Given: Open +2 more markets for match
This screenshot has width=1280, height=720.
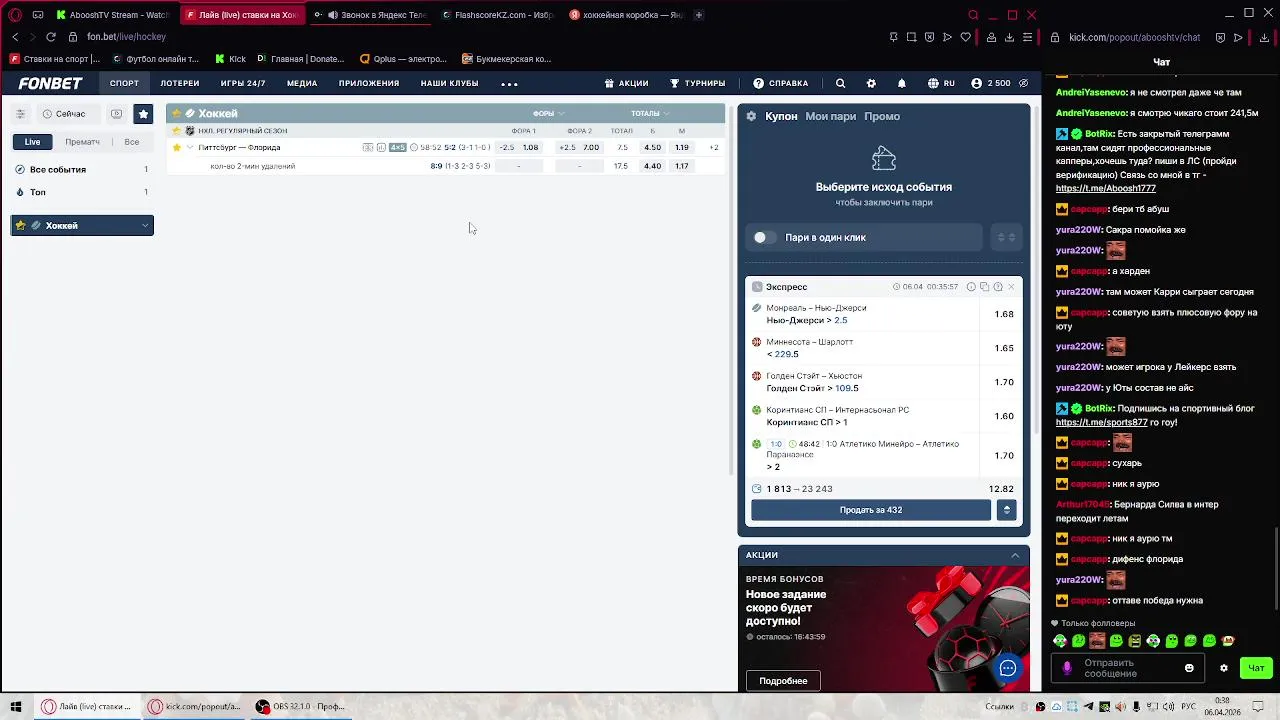Looking at the screenshot, I should click(x=714, y=147).
